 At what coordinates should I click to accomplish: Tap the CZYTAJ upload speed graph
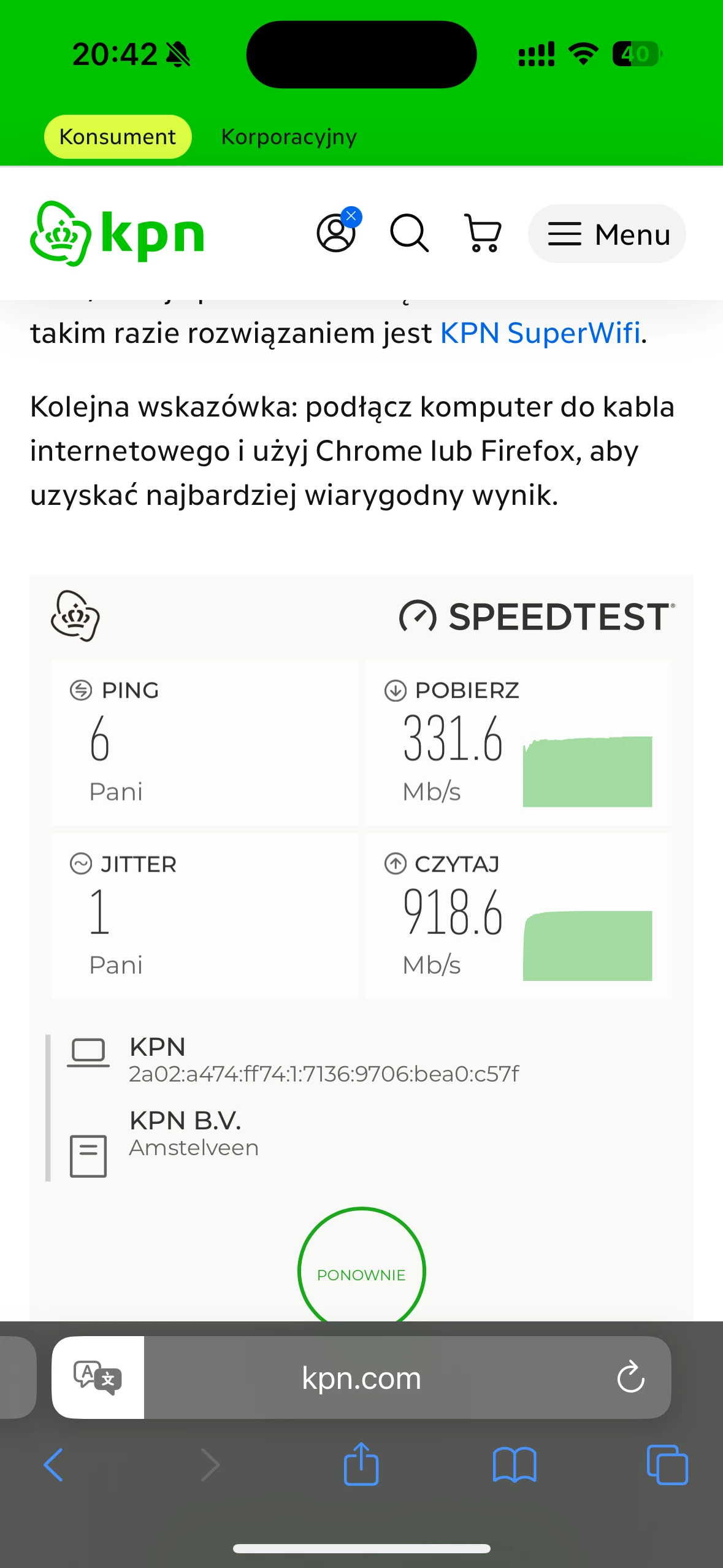click(x=587, y=945)
